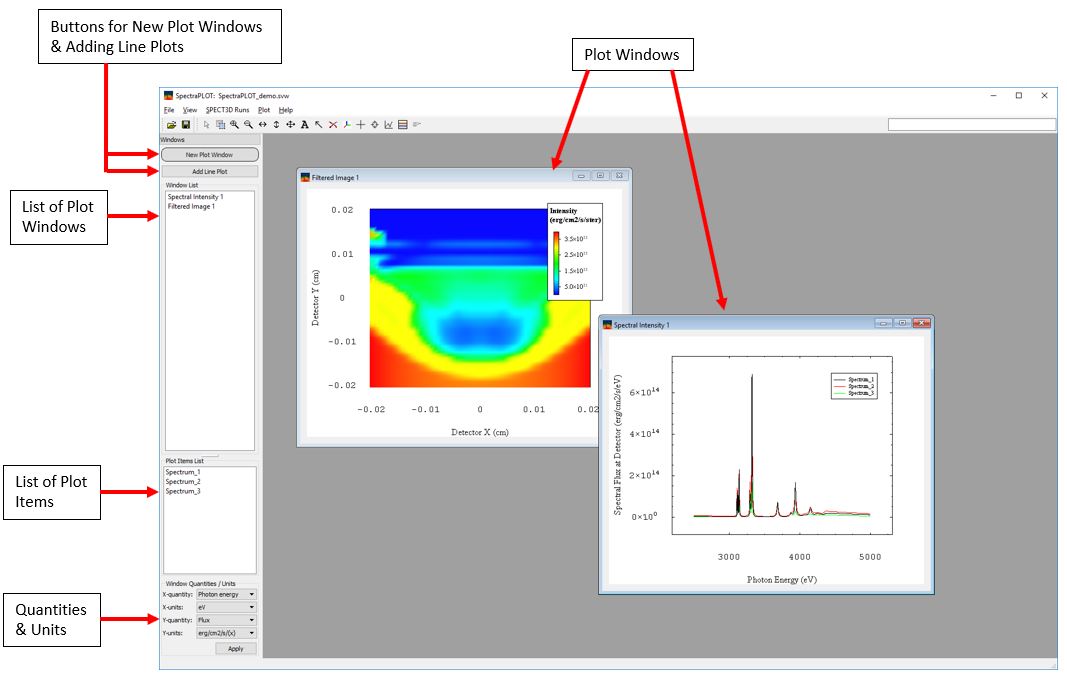Click the Save disk icon
1067x678 pixels.
point(185,125)
